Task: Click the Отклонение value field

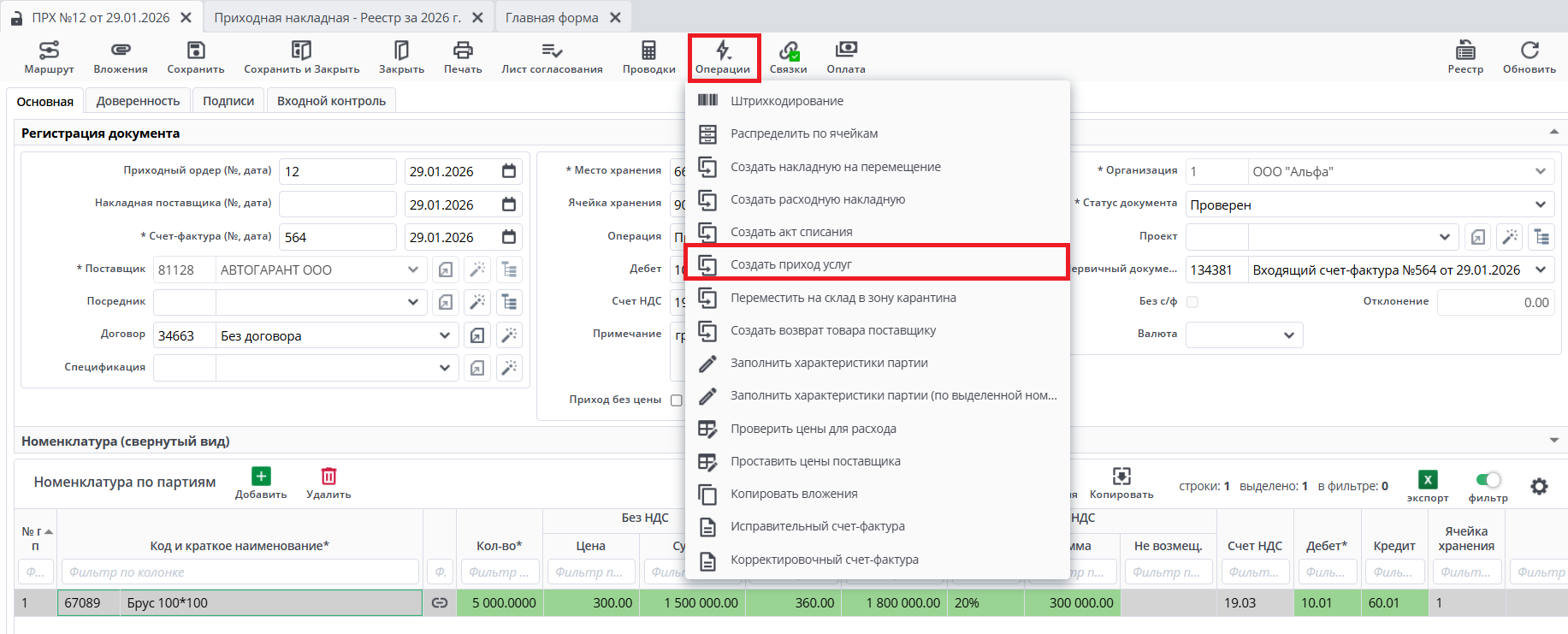Action: pyautogui.click(x=1496, y=302)
